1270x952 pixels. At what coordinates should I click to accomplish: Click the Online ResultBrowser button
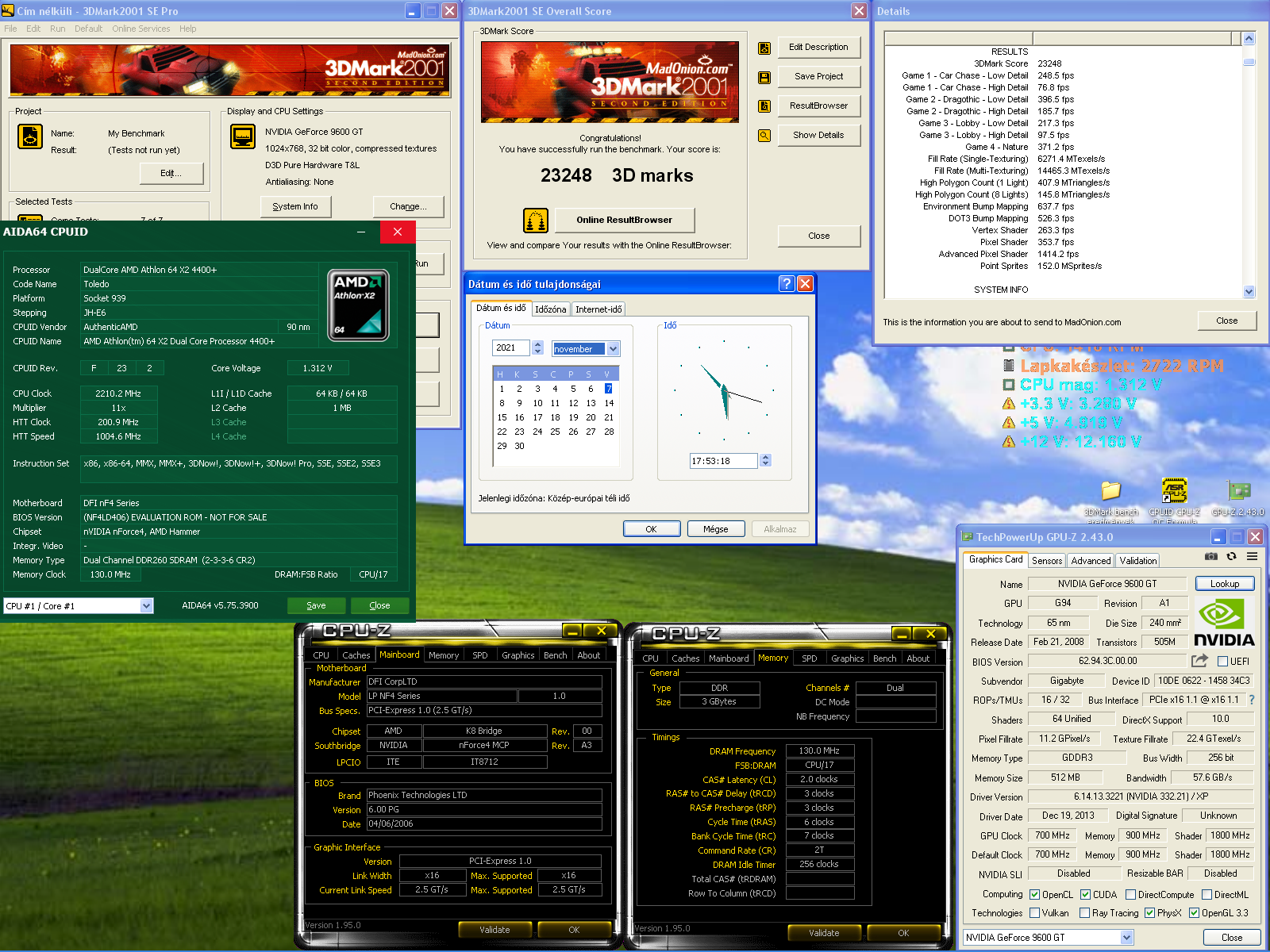(624, 220)
